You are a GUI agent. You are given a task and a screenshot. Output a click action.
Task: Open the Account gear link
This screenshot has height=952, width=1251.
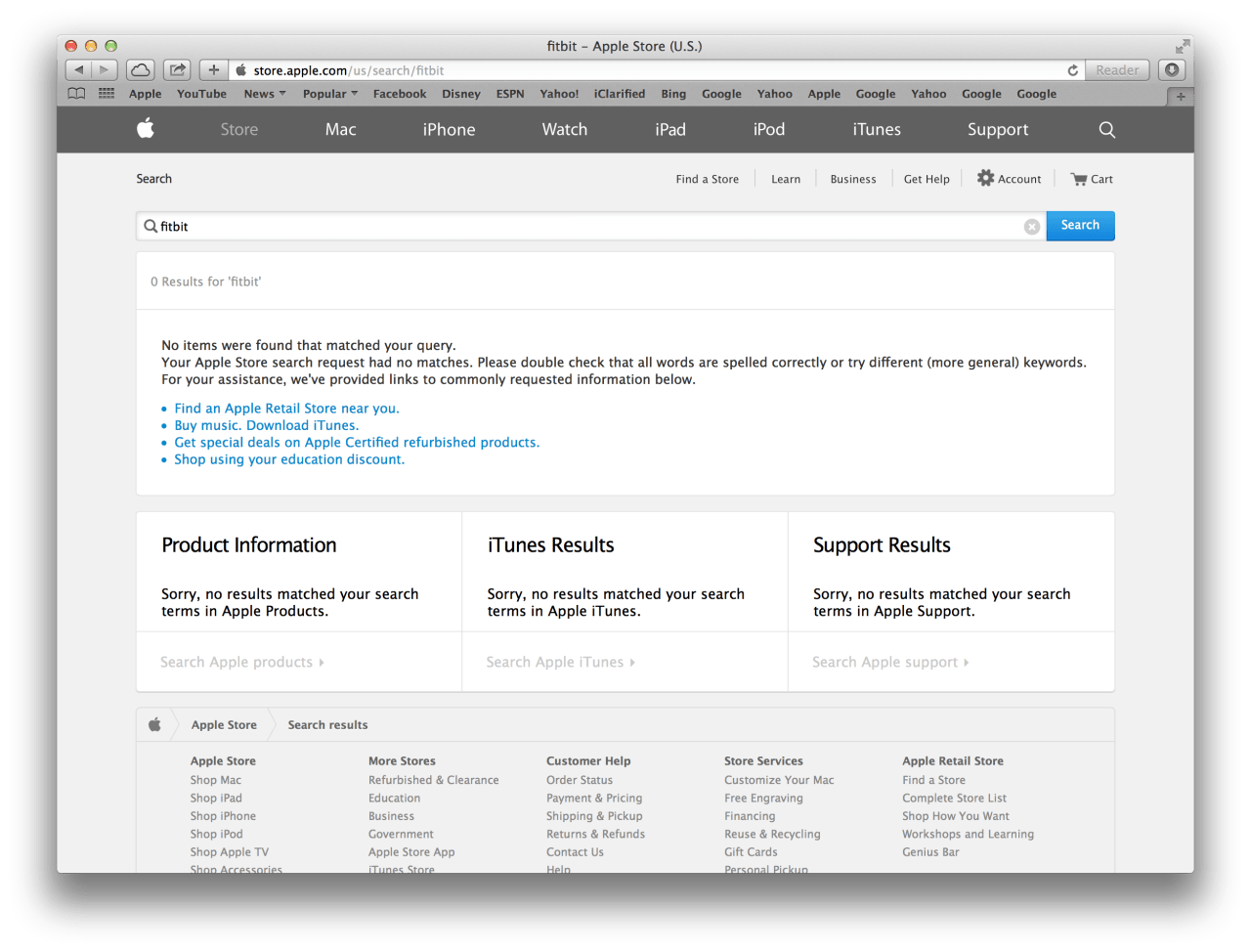point(1010,179)
